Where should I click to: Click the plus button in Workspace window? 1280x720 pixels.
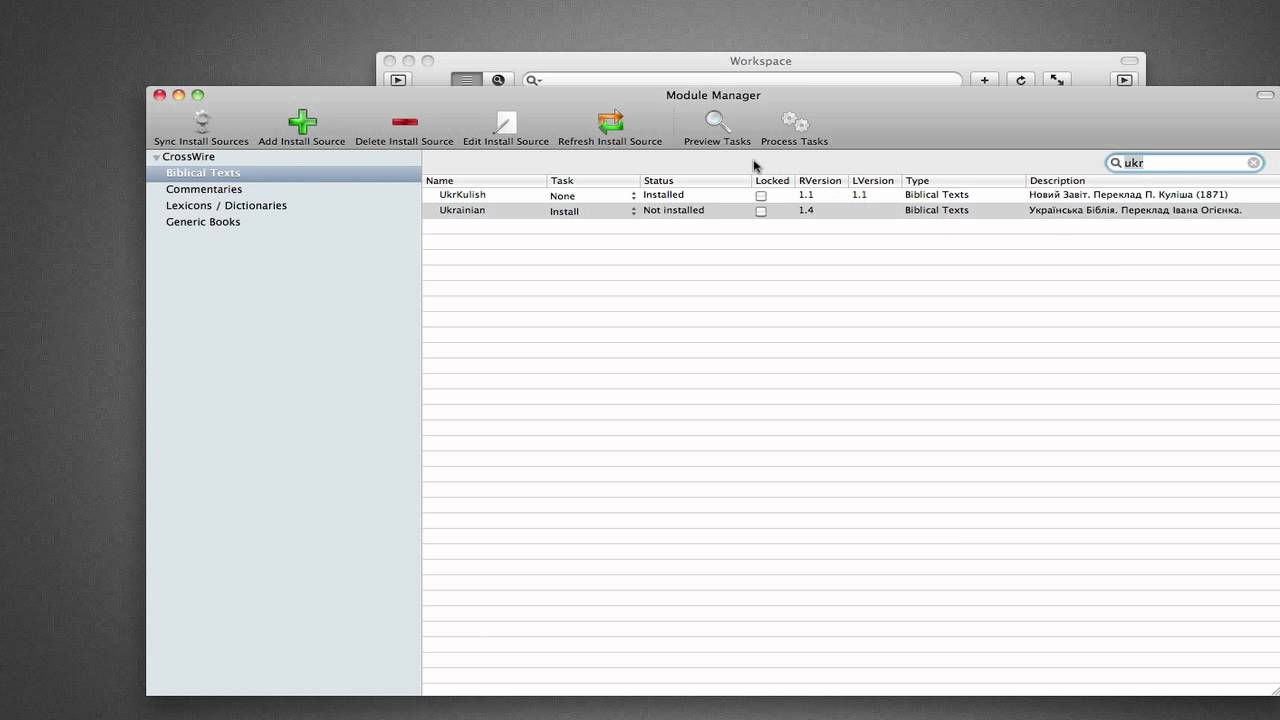click(985, 80)
